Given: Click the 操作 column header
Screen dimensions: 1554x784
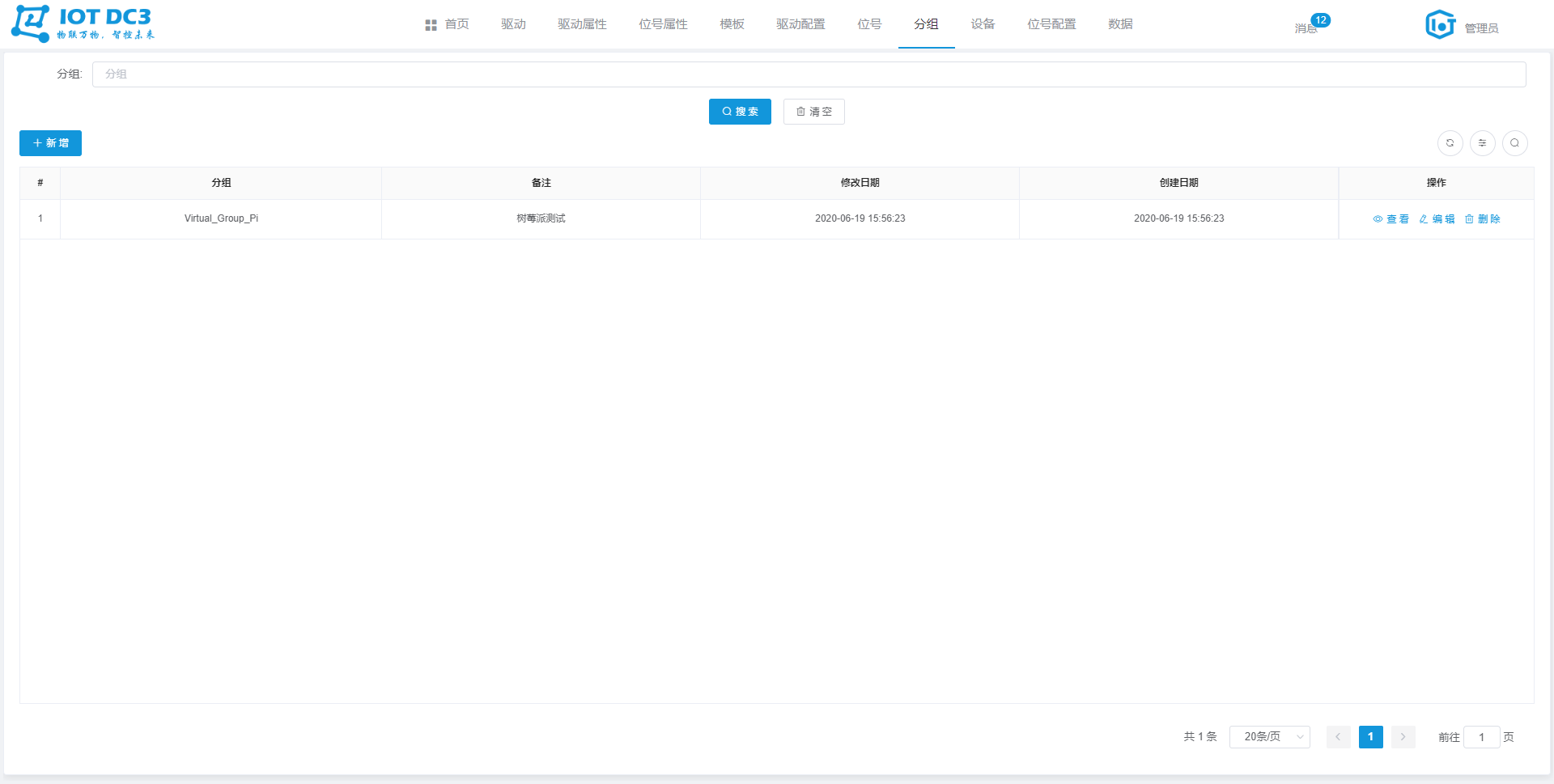Looking at the screenshot, I should [x=1436, y=183].
